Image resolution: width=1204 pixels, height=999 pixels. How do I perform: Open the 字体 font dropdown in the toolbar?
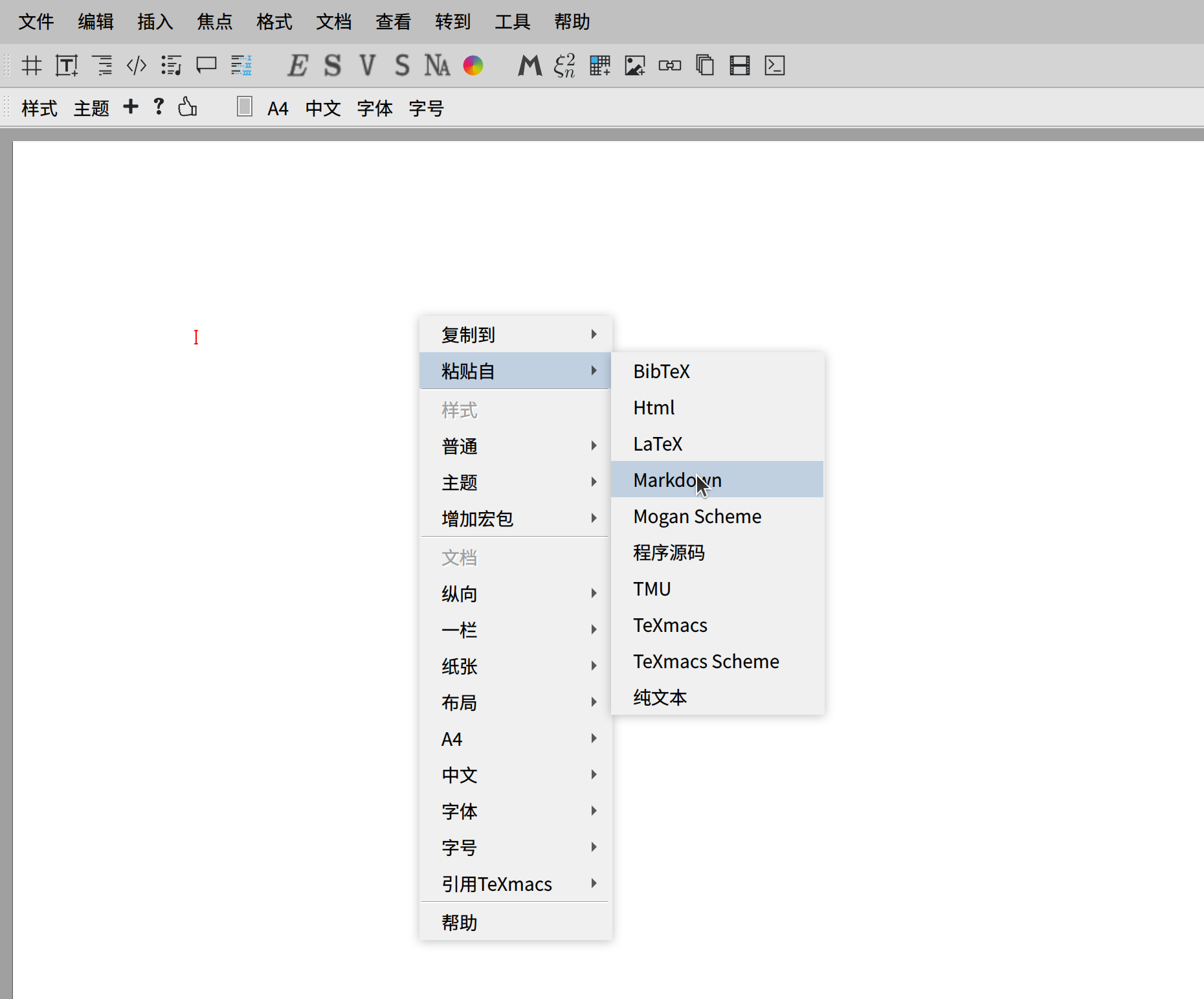375,108
